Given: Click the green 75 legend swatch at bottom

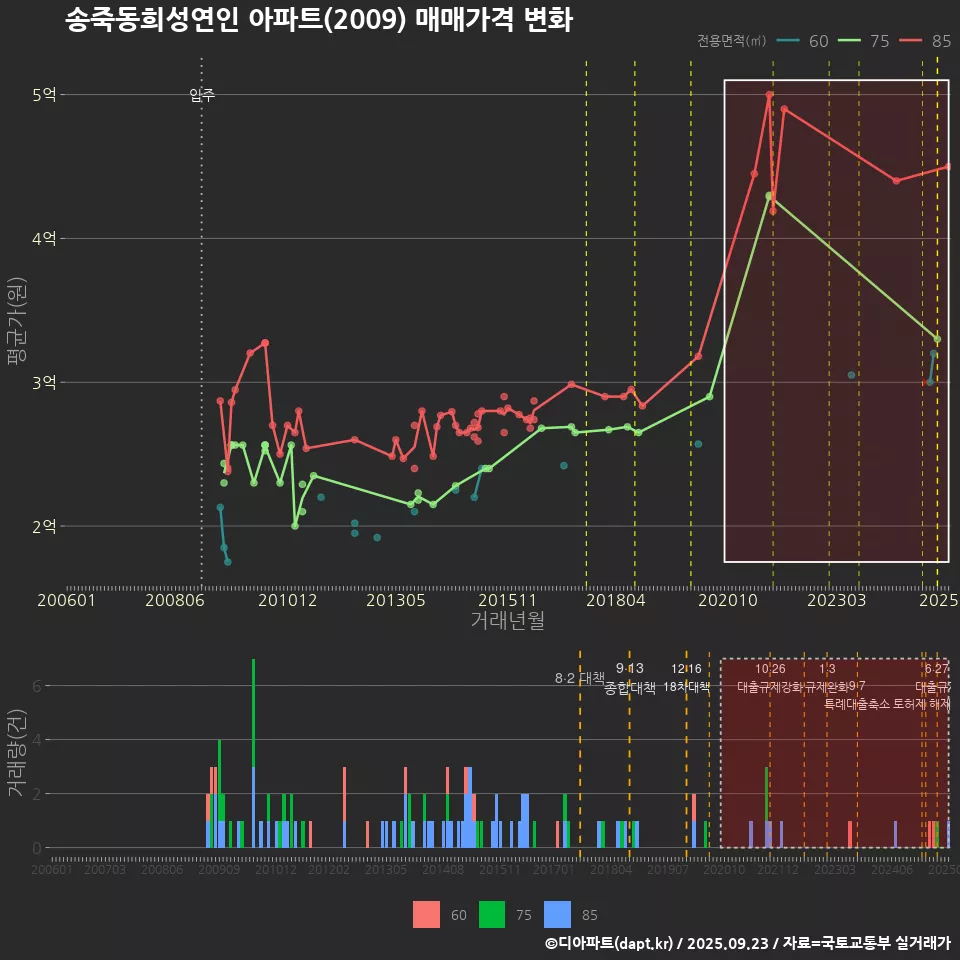Looking at the screenshot, I should 493,914.
